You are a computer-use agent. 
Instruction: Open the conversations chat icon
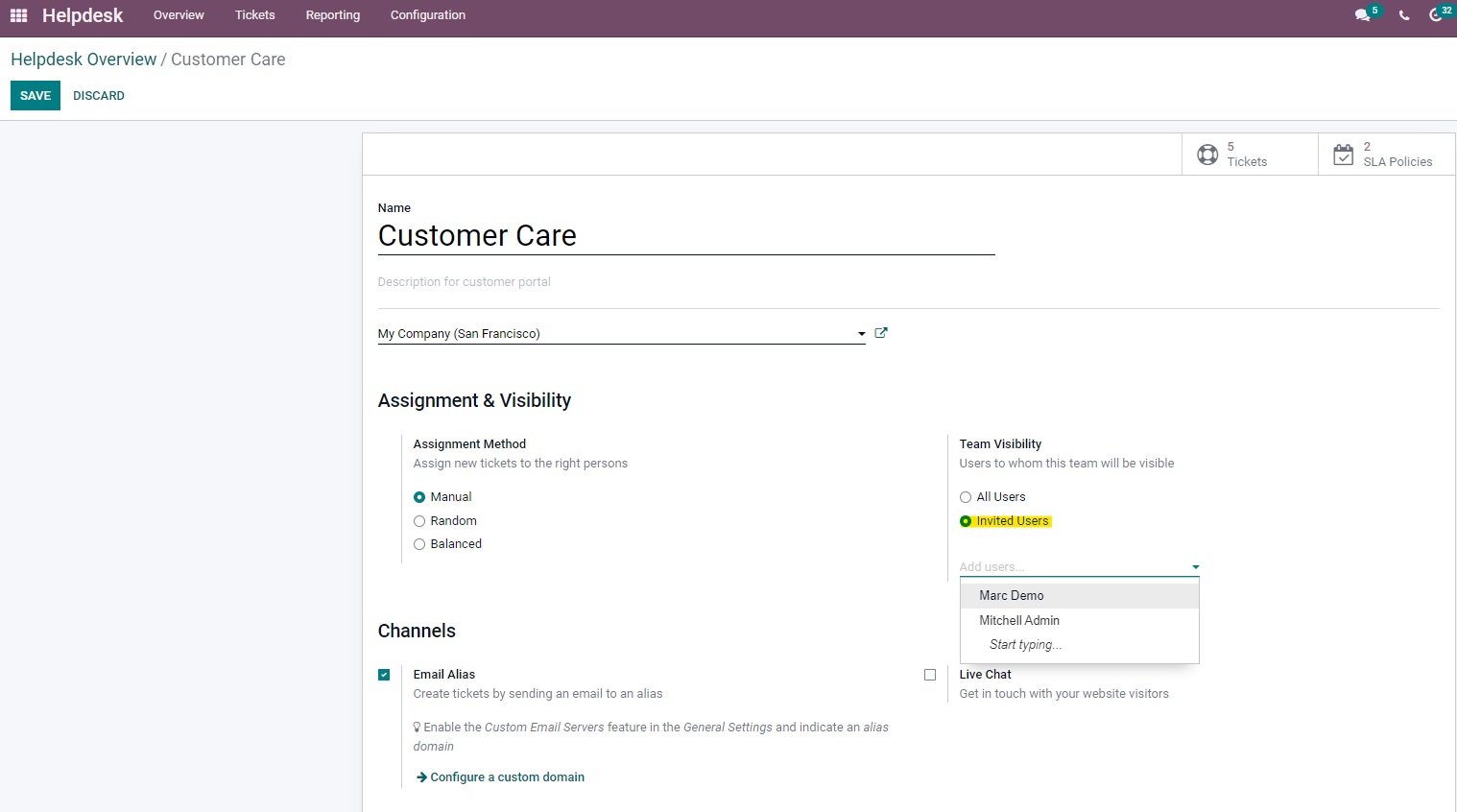1362,15
